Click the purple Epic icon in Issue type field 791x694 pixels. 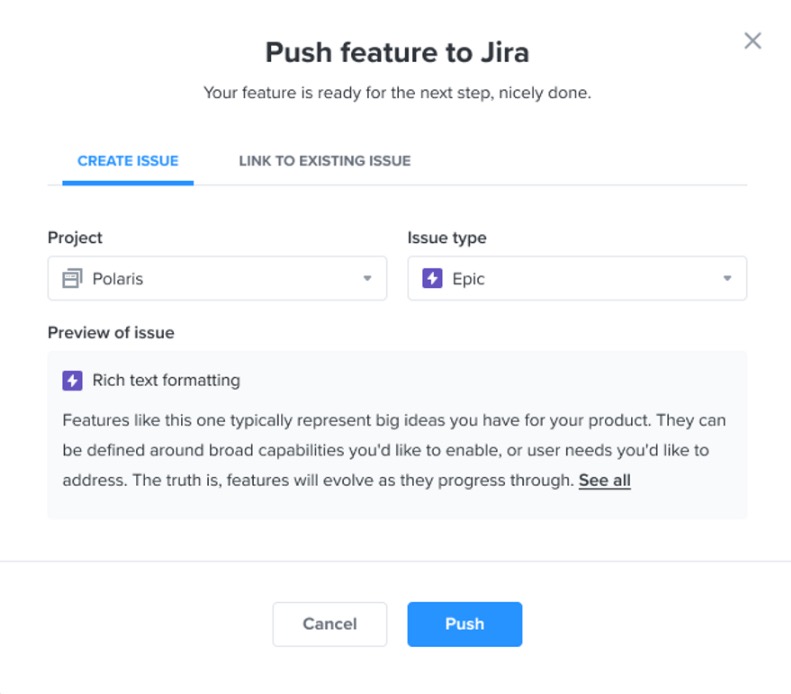tap(432, 279)
